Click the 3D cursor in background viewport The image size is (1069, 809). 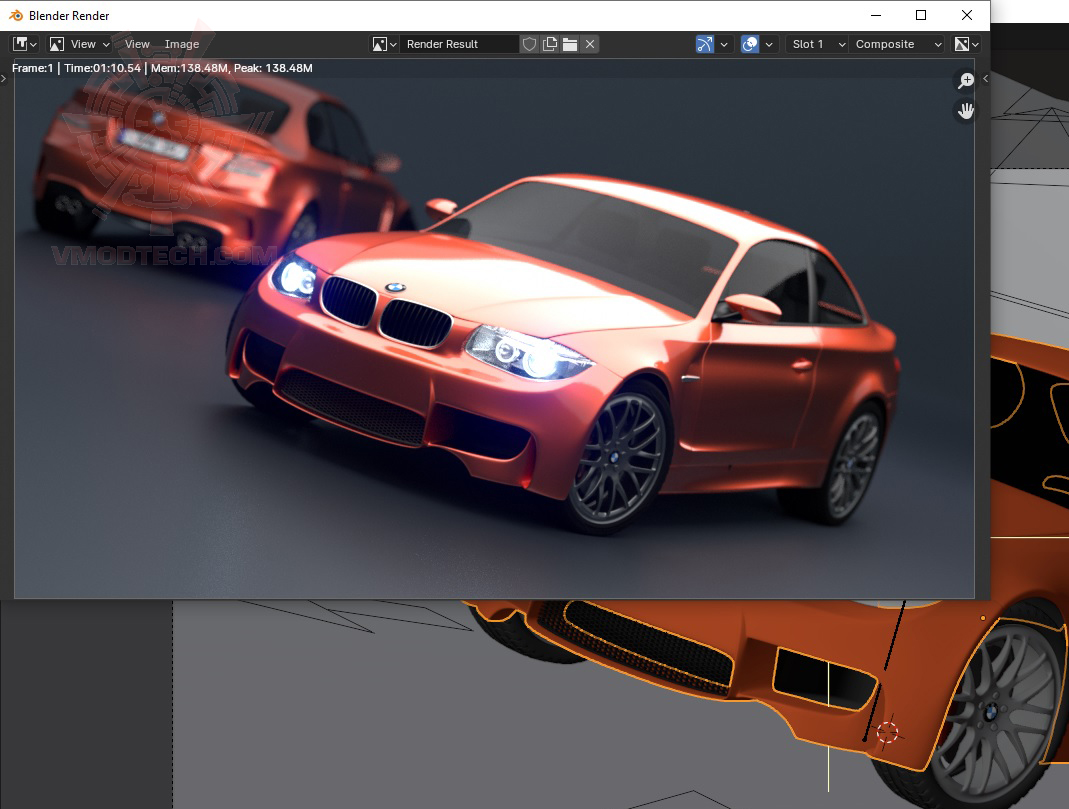point(887,732)
